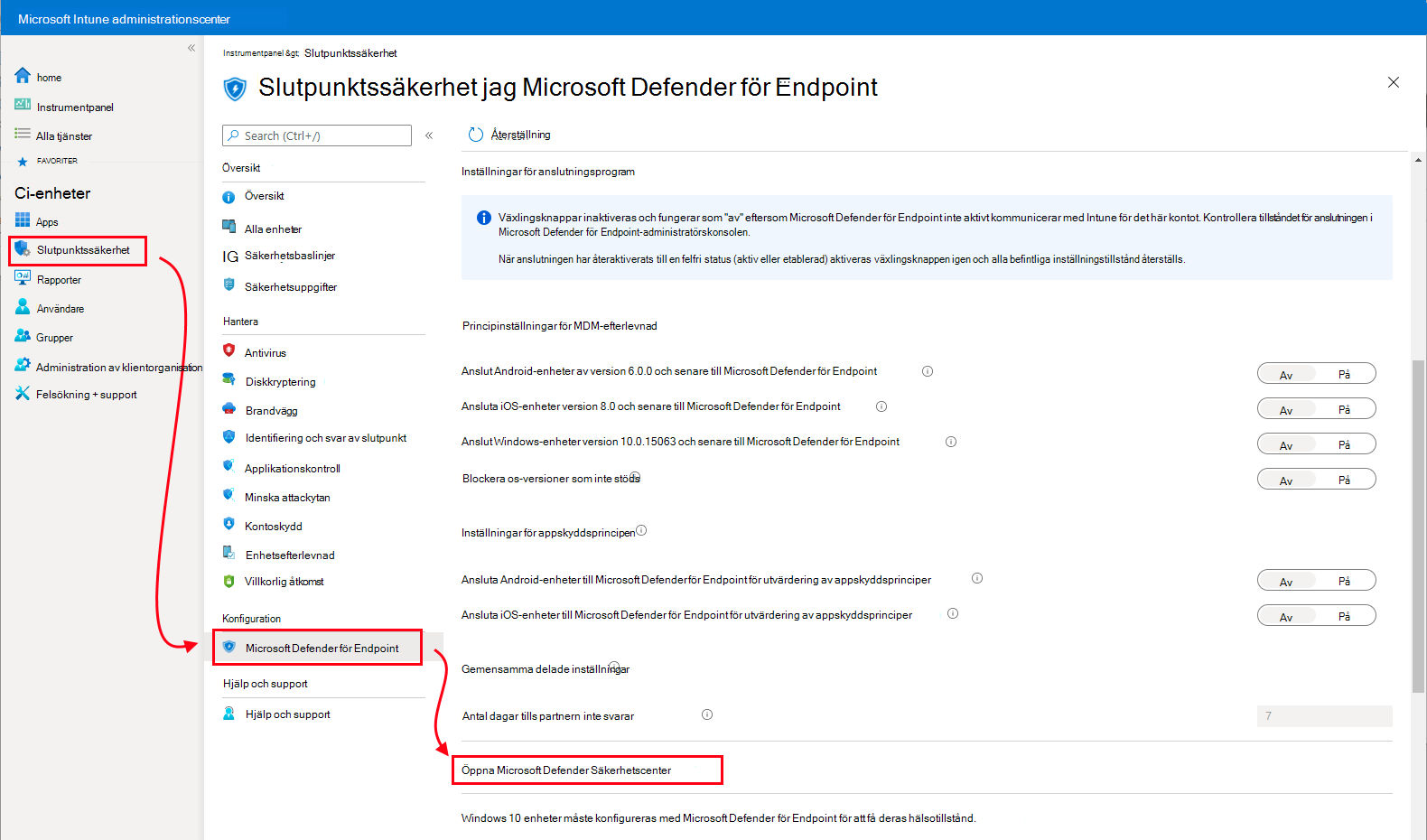
Task: Click the Antivirus shield icon
Action: coord(229,350)
